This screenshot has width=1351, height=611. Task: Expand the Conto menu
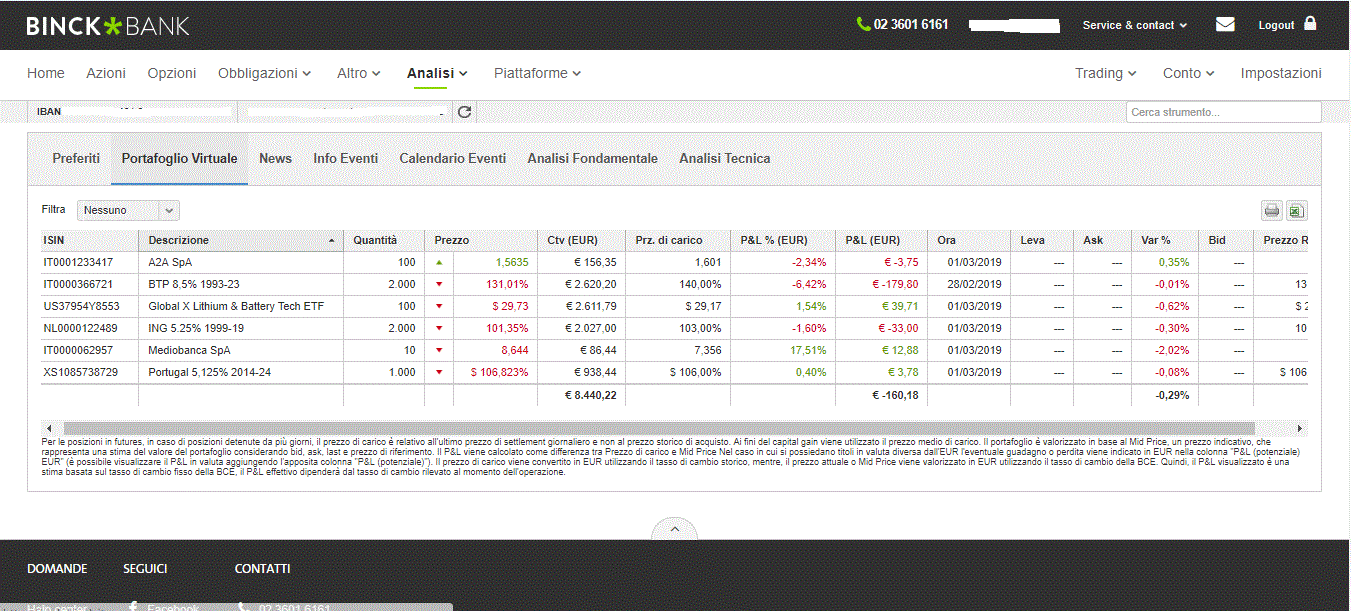click(x=1189, y=73)
